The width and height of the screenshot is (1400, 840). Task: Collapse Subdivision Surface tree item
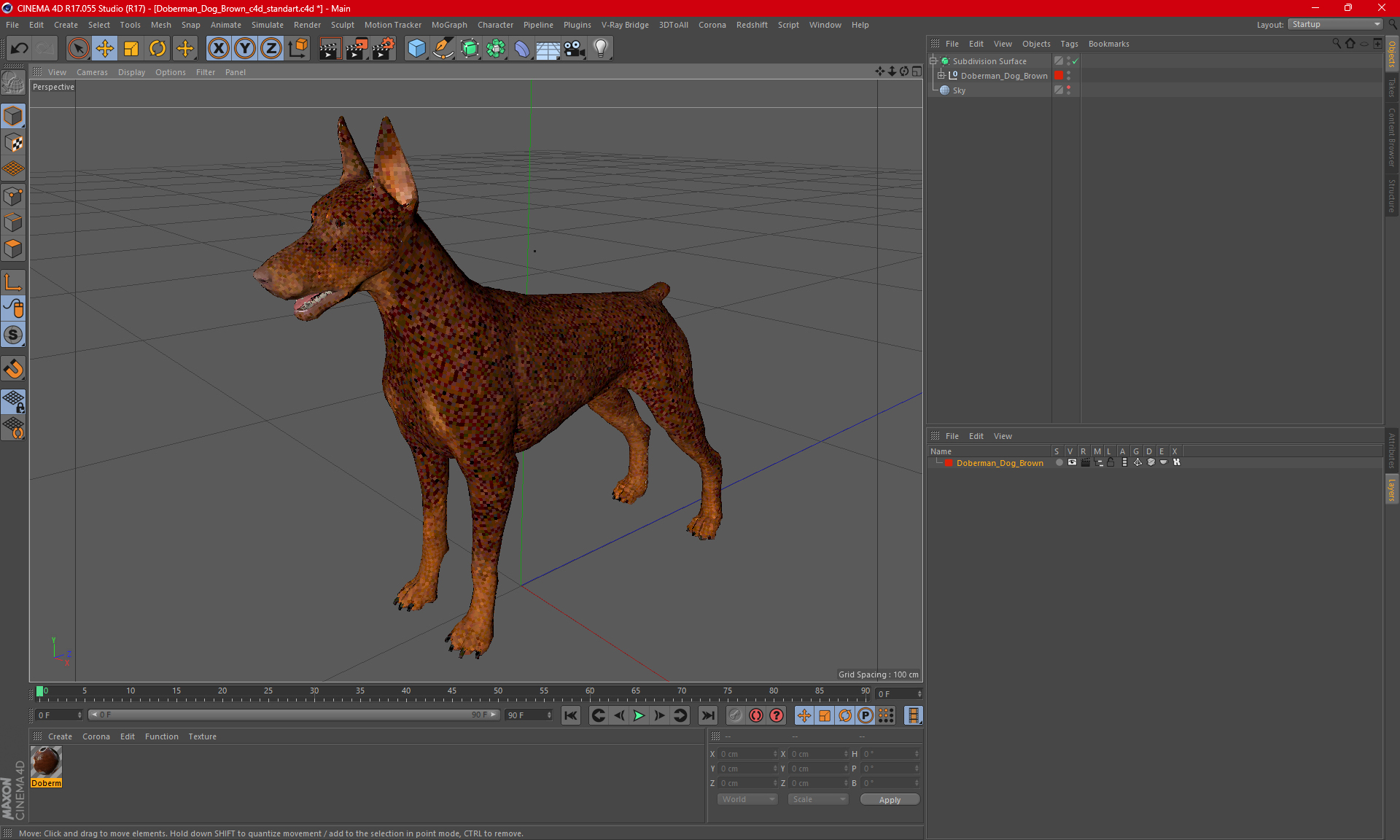pyautogui.click(x=933, y=61)
